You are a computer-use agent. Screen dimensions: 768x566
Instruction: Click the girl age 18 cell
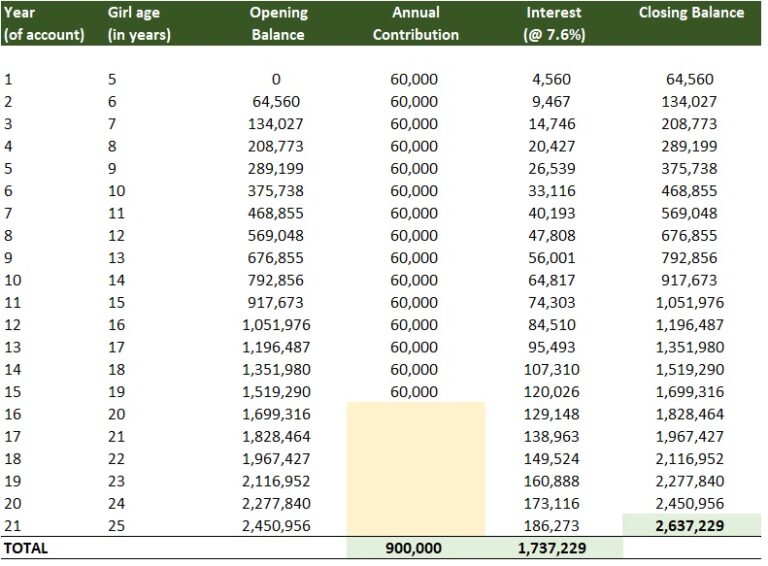point(118,369)
